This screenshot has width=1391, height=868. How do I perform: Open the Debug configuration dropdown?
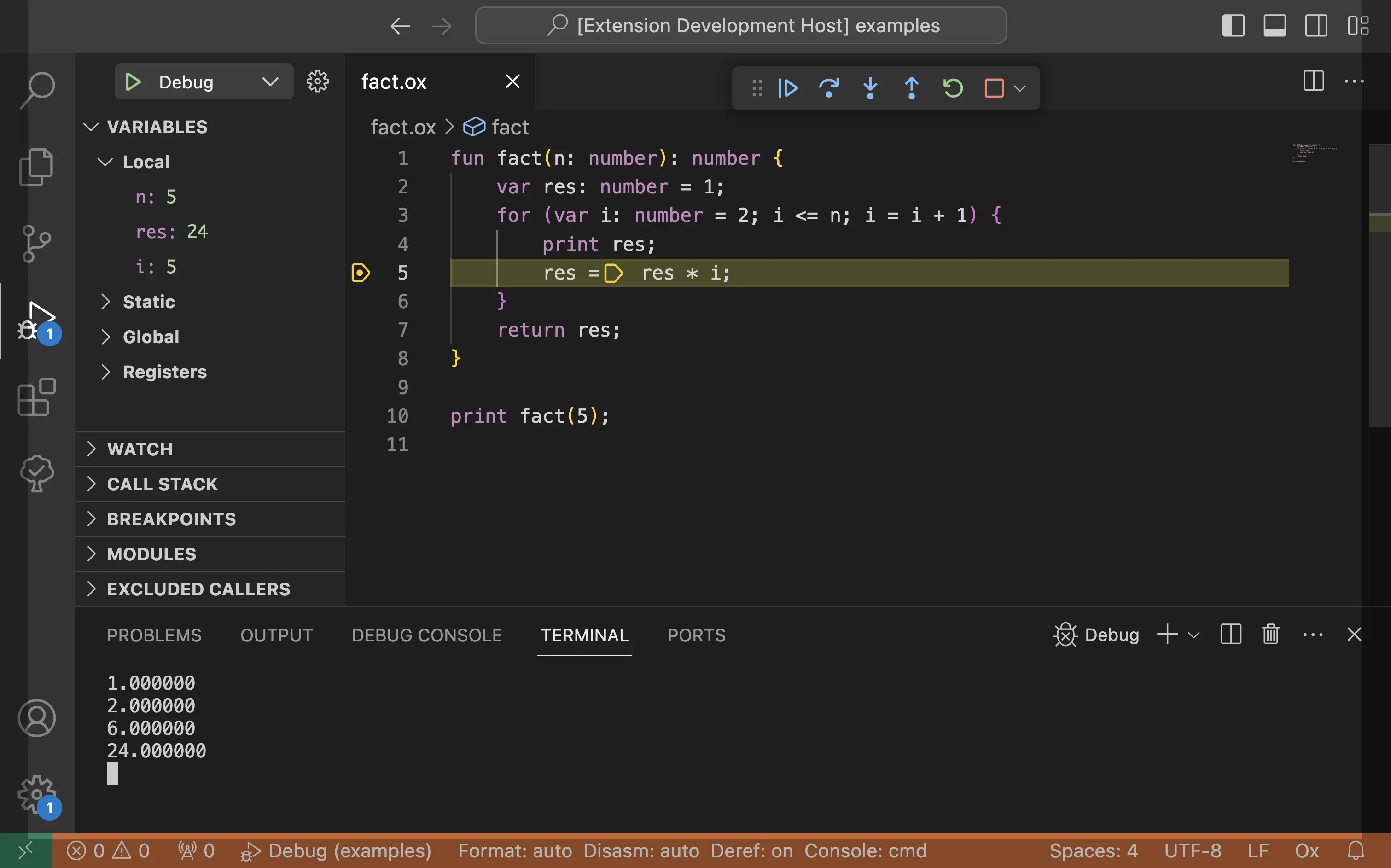tap(270, 82)
